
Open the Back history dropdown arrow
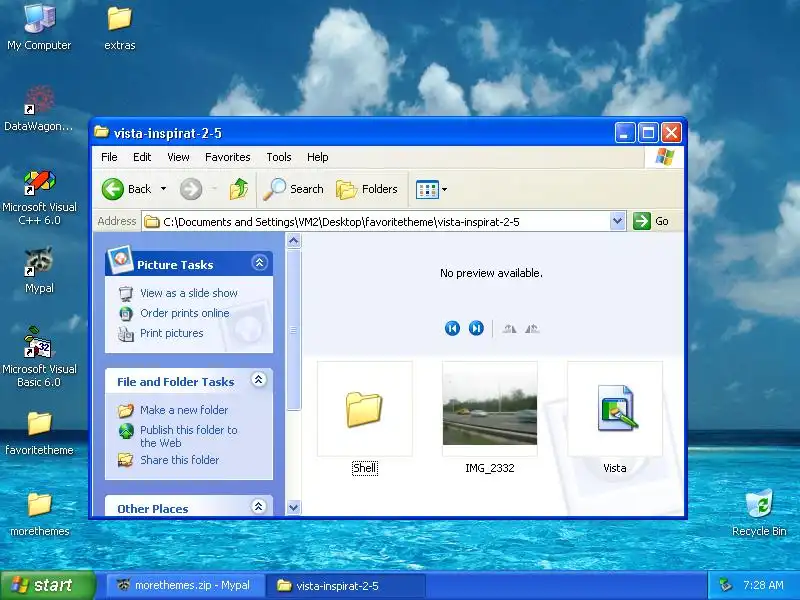pos(163,189)
